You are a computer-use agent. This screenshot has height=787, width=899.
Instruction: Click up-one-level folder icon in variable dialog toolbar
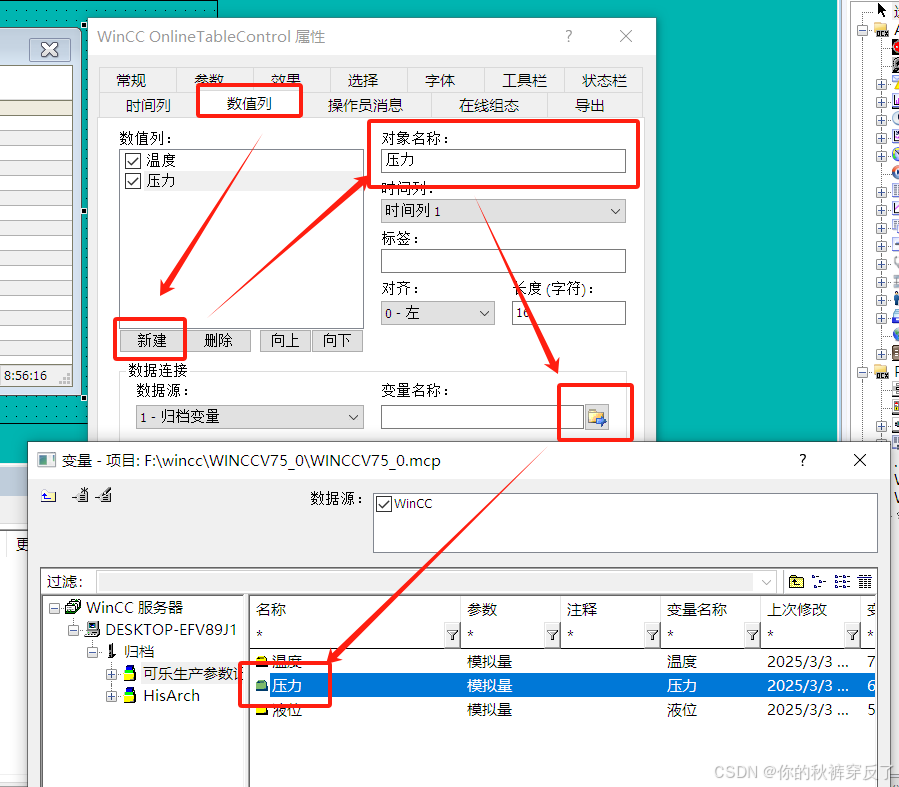pos(49,496)
